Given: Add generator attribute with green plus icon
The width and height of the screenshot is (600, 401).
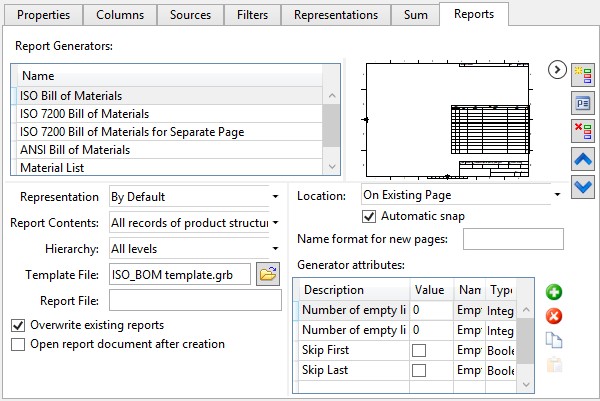Looking at the screenshot, I should pyautogui.click(x=554, y=292).
